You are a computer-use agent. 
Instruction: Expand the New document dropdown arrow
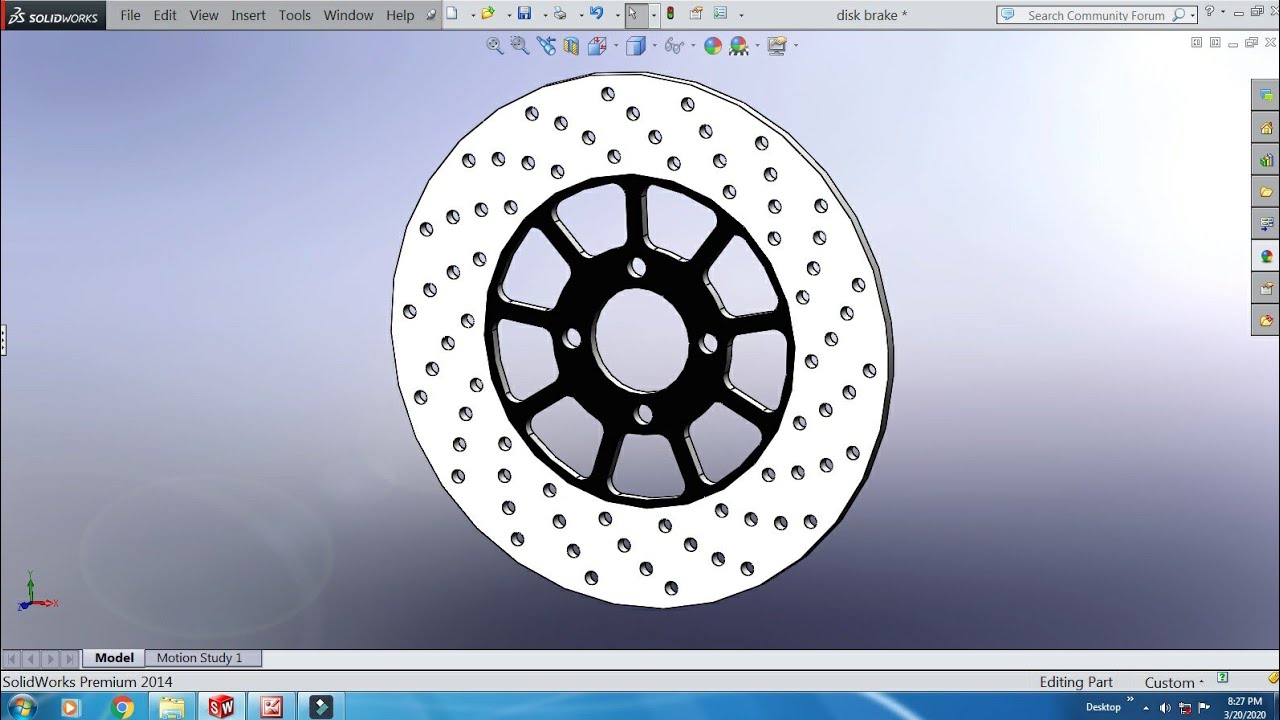(471, 15)
